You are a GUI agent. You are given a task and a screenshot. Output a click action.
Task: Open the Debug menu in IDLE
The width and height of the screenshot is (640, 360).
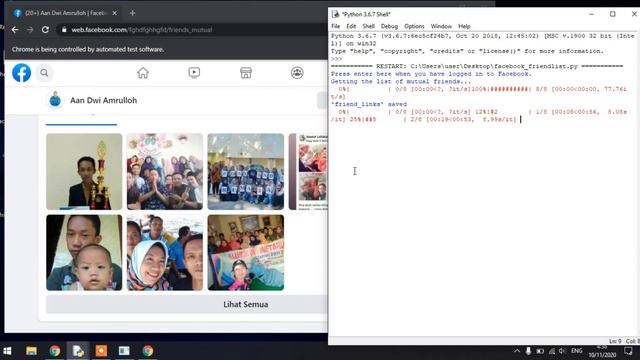[x=389, y=26]
